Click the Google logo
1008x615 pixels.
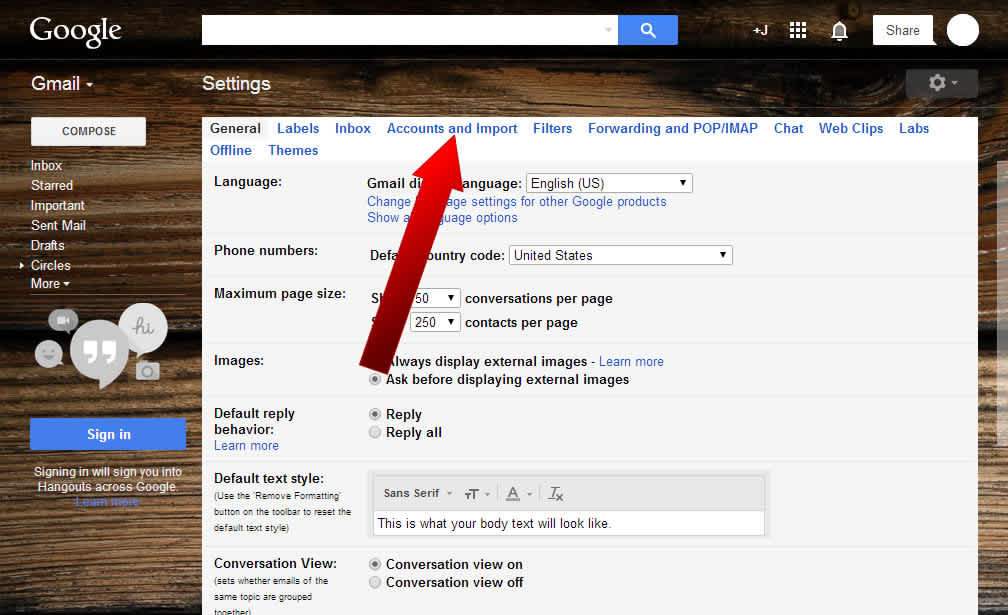76,31
